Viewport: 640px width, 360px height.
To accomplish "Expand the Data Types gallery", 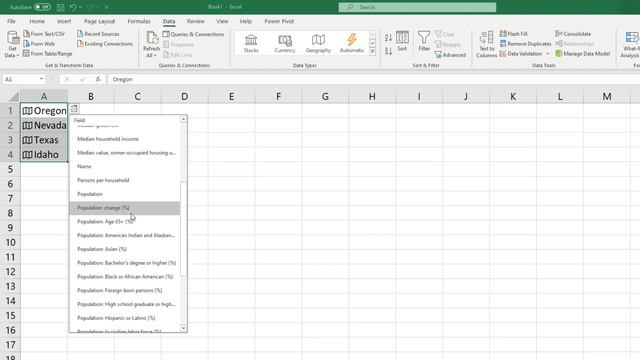I will (x=372, y=52).
